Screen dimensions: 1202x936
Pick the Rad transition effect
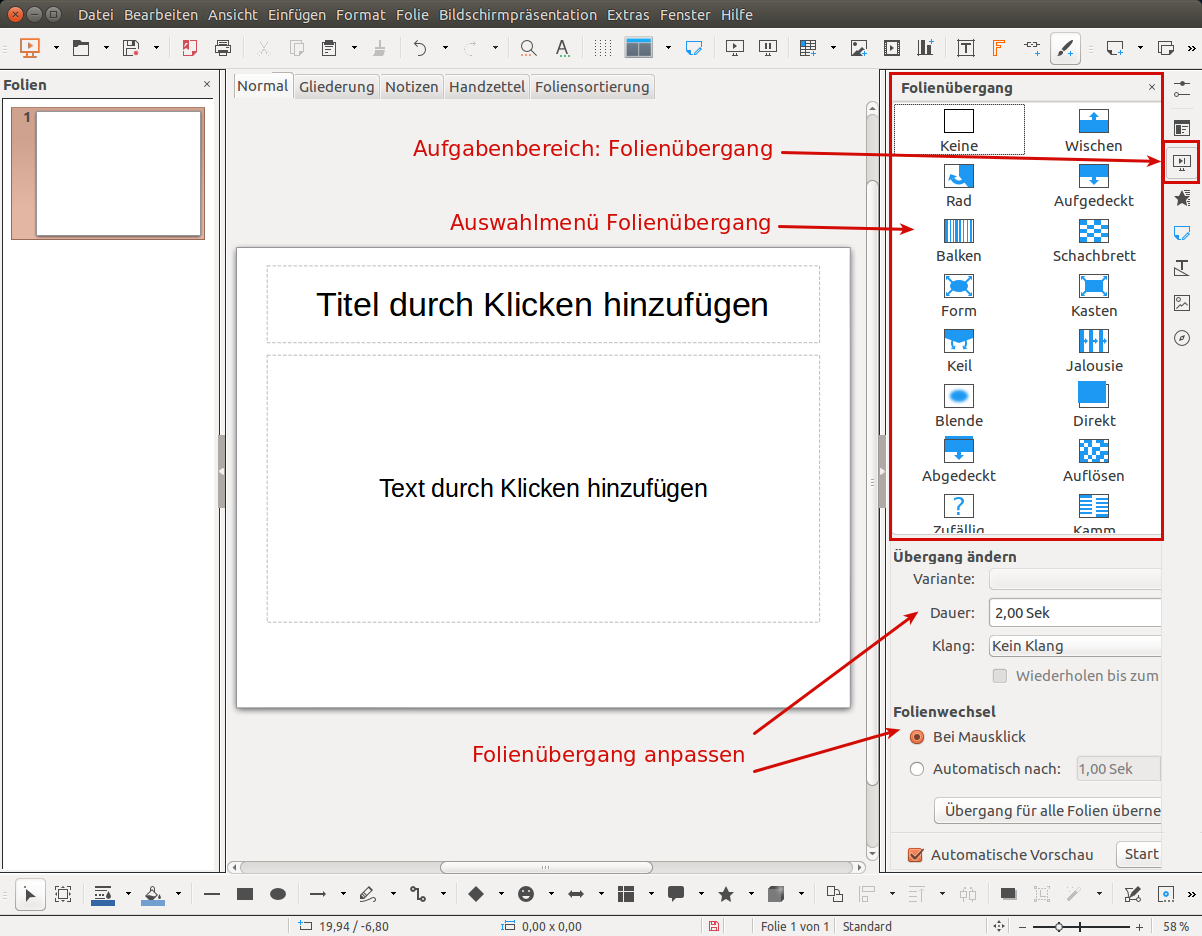[x=958, y=177]
